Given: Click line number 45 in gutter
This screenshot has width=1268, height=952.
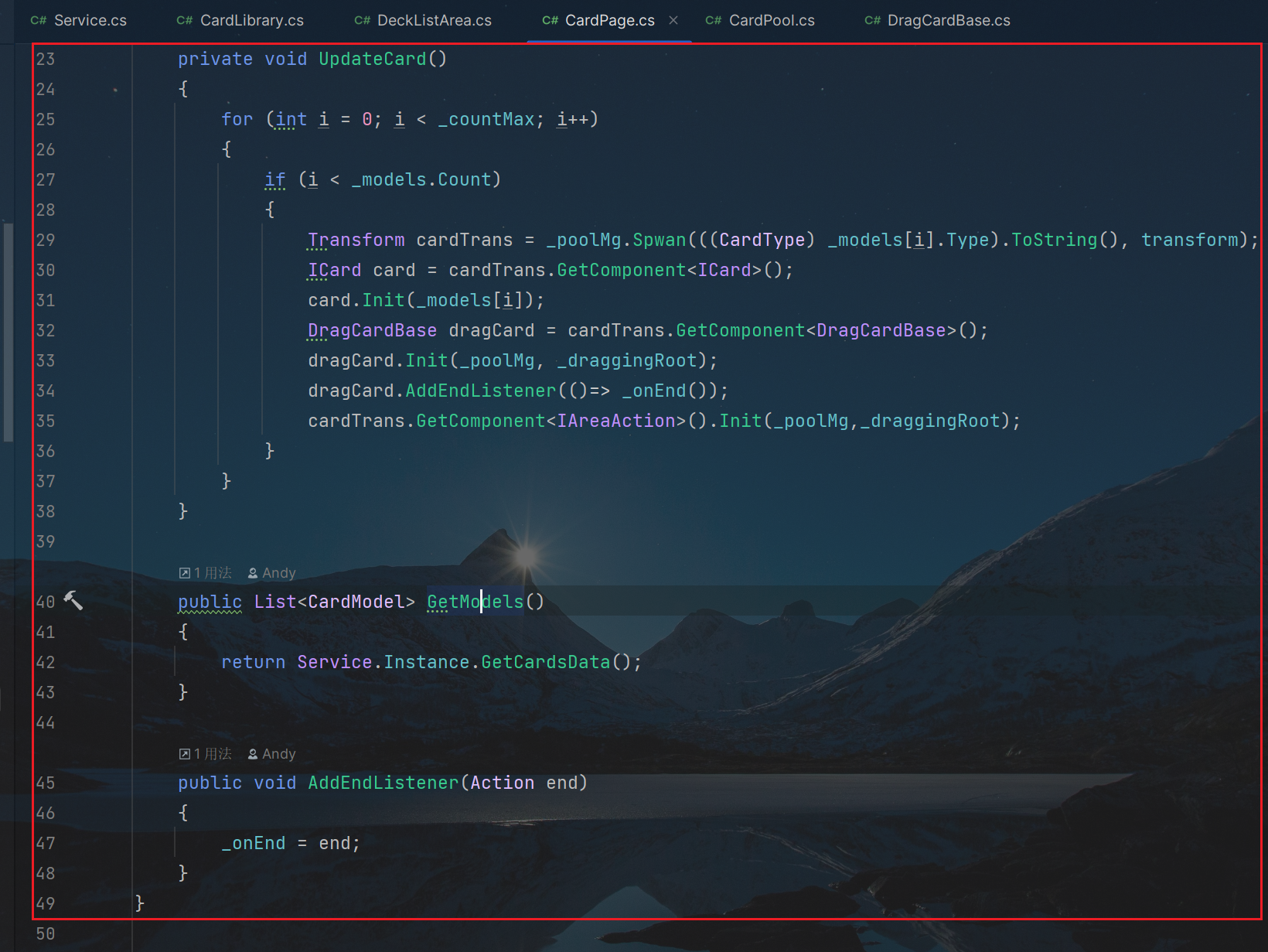Looking at the screenshot, I should coord(46,783).
